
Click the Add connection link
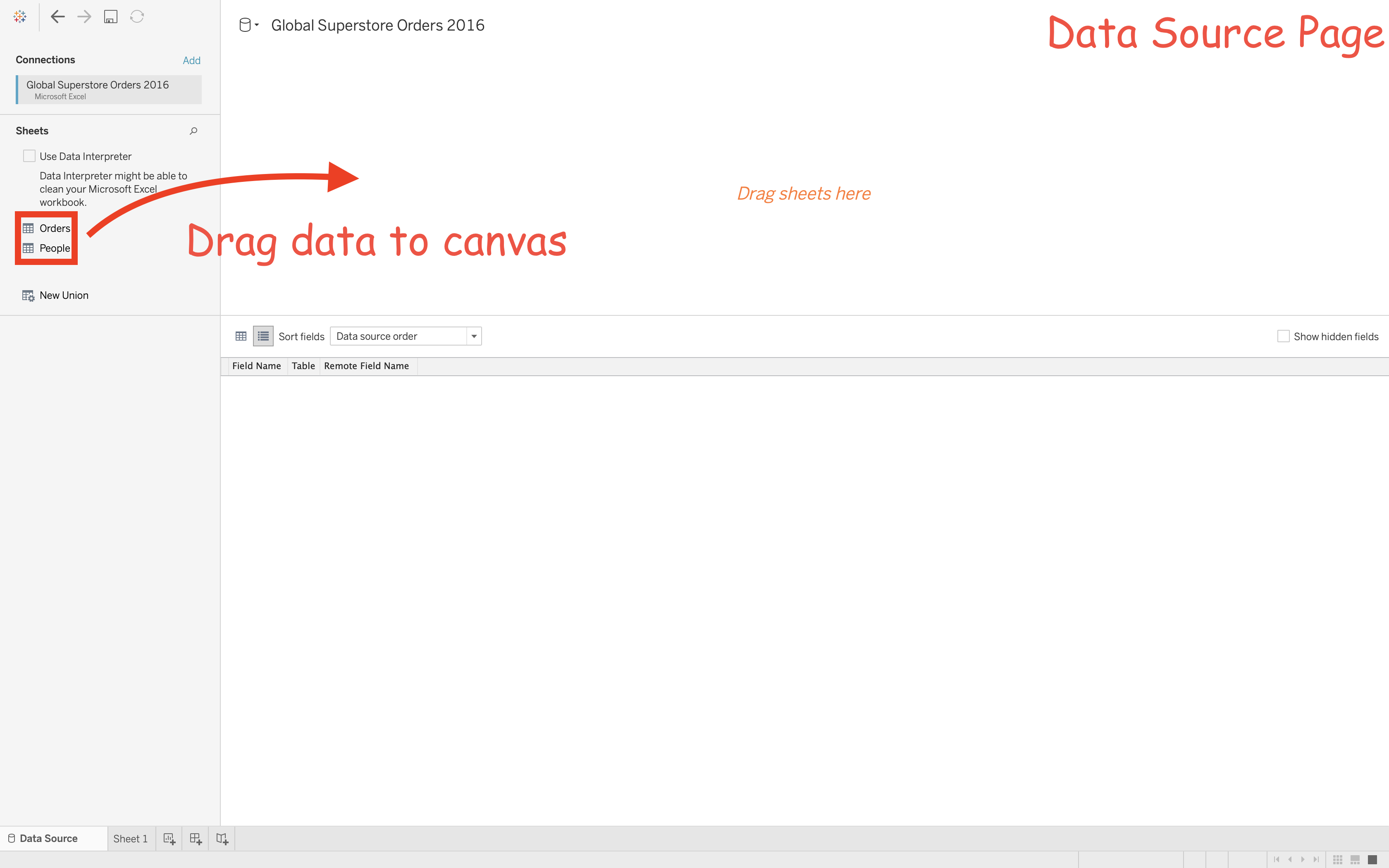click(191, 60)
